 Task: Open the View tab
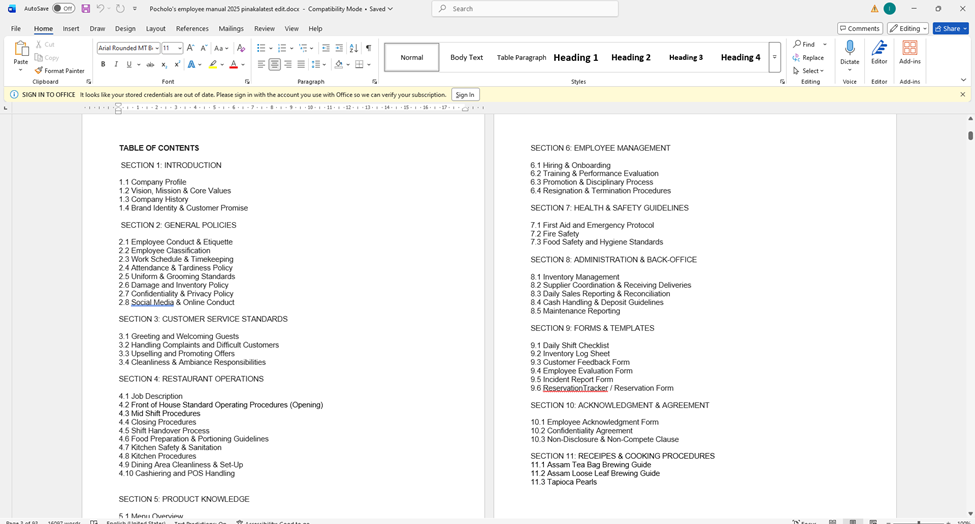(x=292, y=29)
